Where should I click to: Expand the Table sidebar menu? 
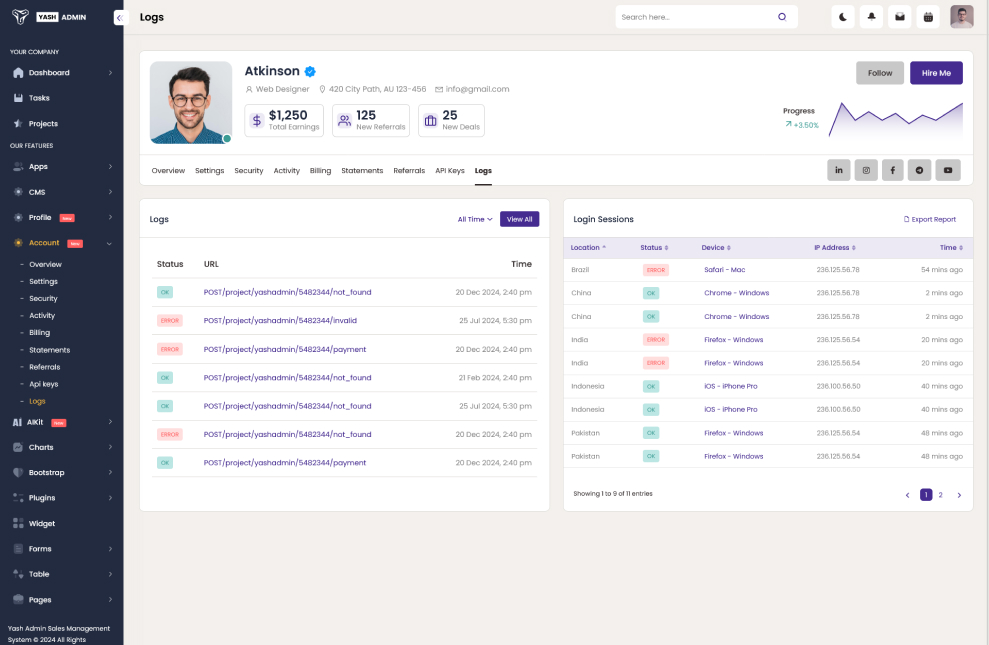pos(61,574)
